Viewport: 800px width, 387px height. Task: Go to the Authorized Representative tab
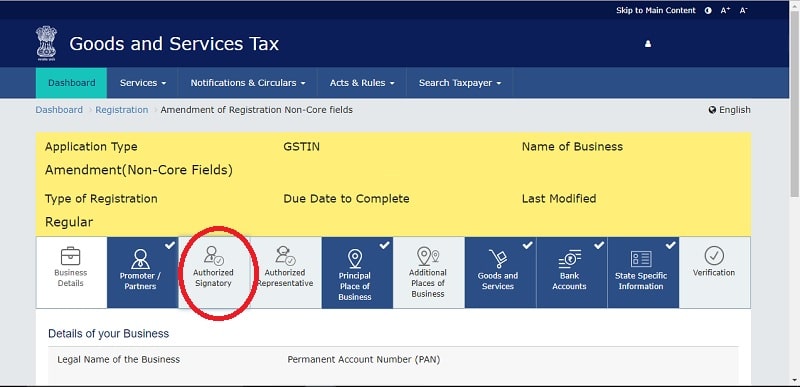[286, 272]
